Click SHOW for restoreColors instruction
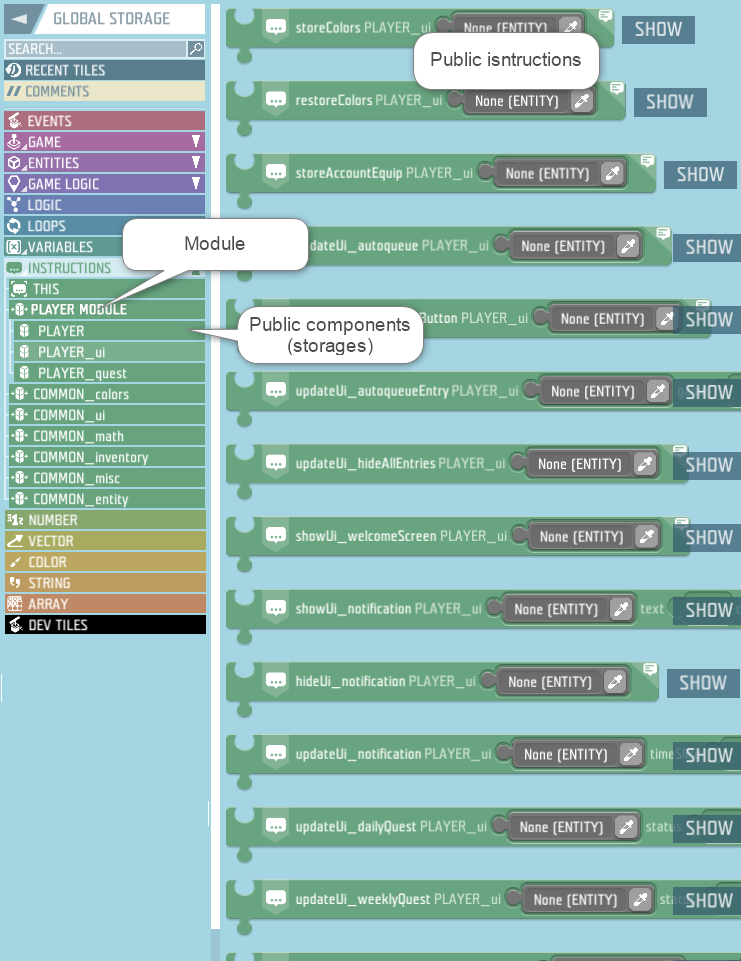 (x=670, y=102)
